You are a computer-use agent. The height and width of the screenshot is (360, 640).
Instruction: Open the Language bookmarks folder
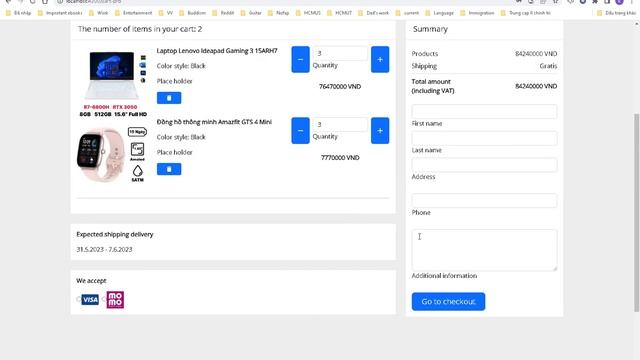(440, 13)
